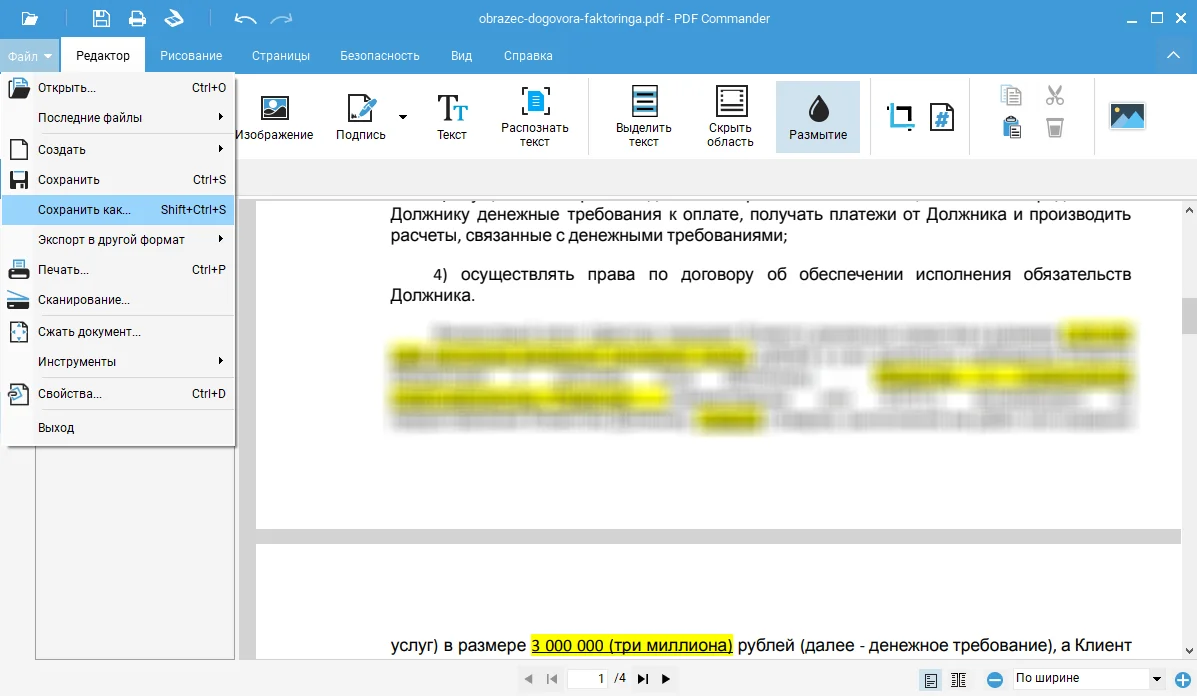Expand the Подпись dropdown arrow
The height and width of the screenshot is (696, 1197).
403,117
